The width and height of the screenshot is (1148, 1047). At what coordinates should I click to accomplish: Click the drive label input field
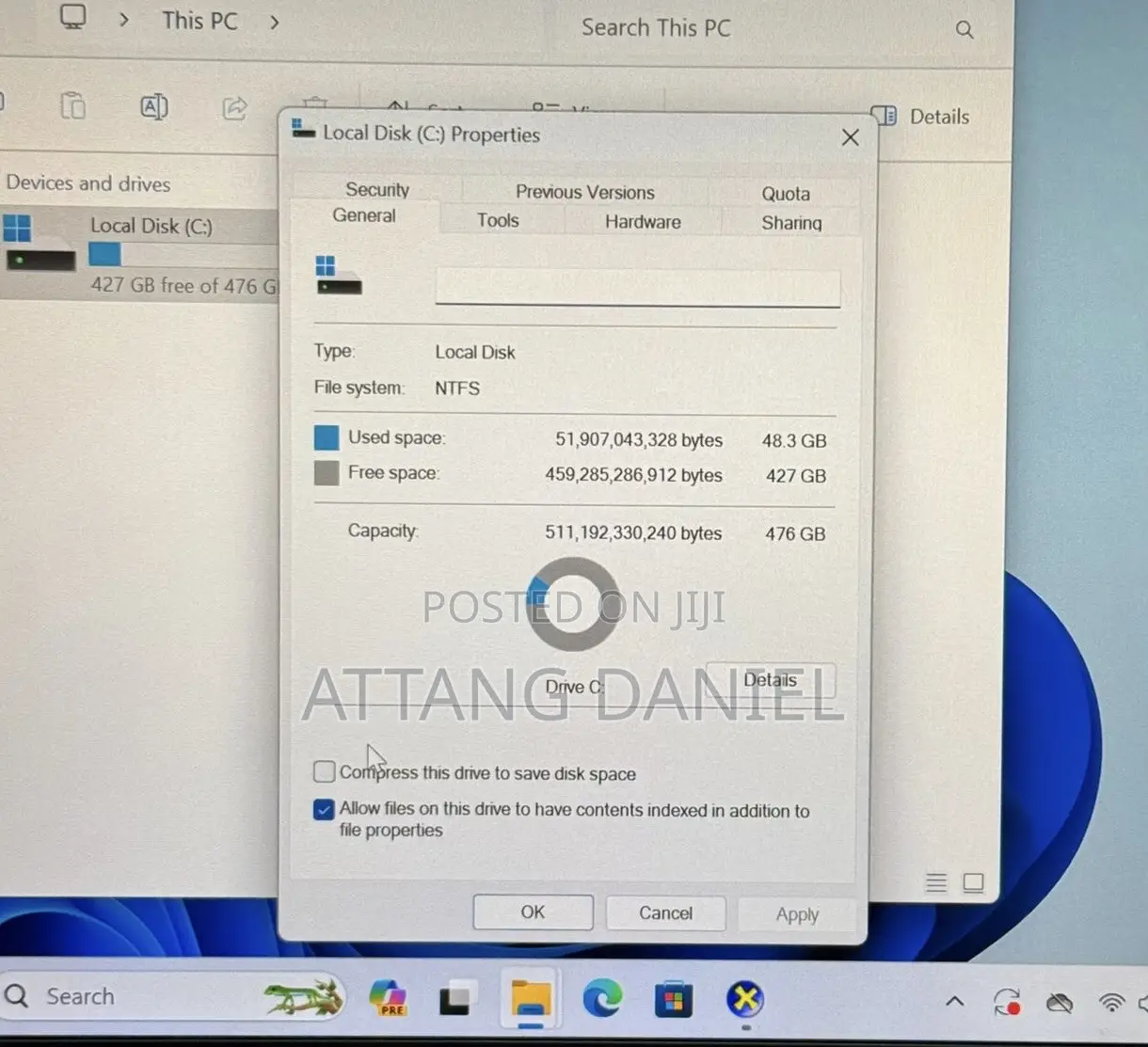pos(637,287)
